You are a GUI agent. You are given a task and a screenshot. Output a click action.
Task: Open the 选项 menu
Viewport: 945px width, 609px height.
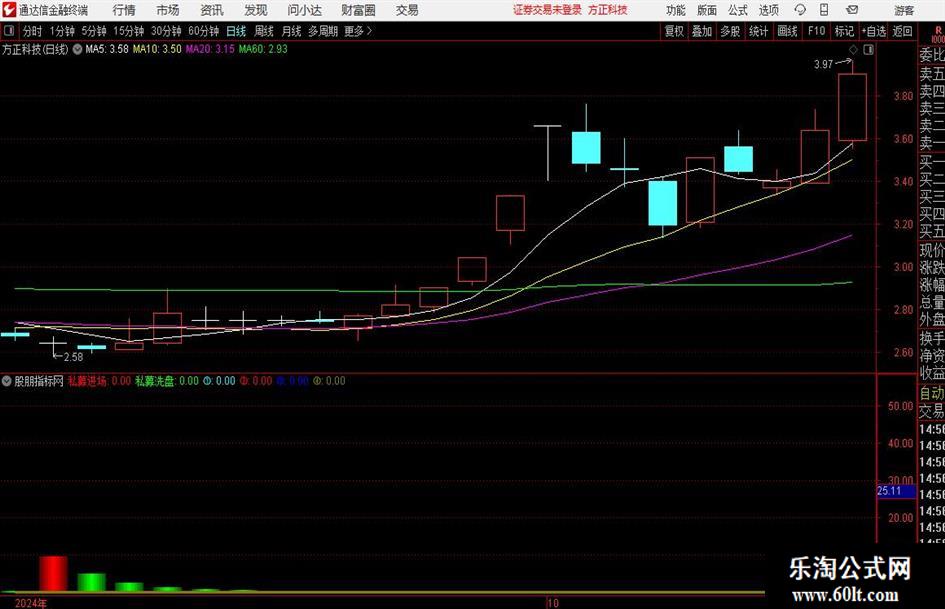click(769, 10)
